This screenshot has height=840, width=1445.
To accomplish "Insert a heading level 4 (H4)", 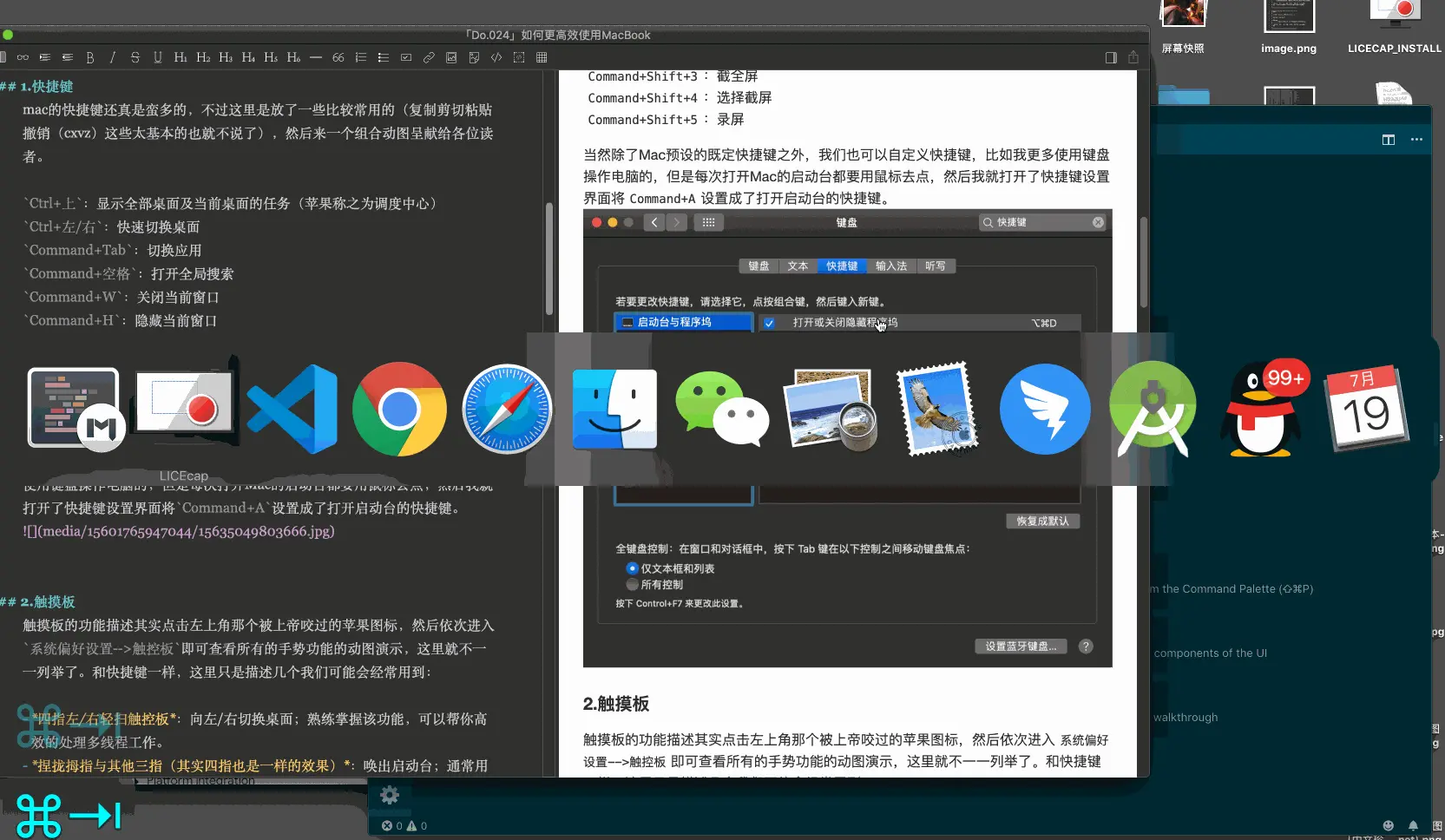I will click(x=248, y=57).
